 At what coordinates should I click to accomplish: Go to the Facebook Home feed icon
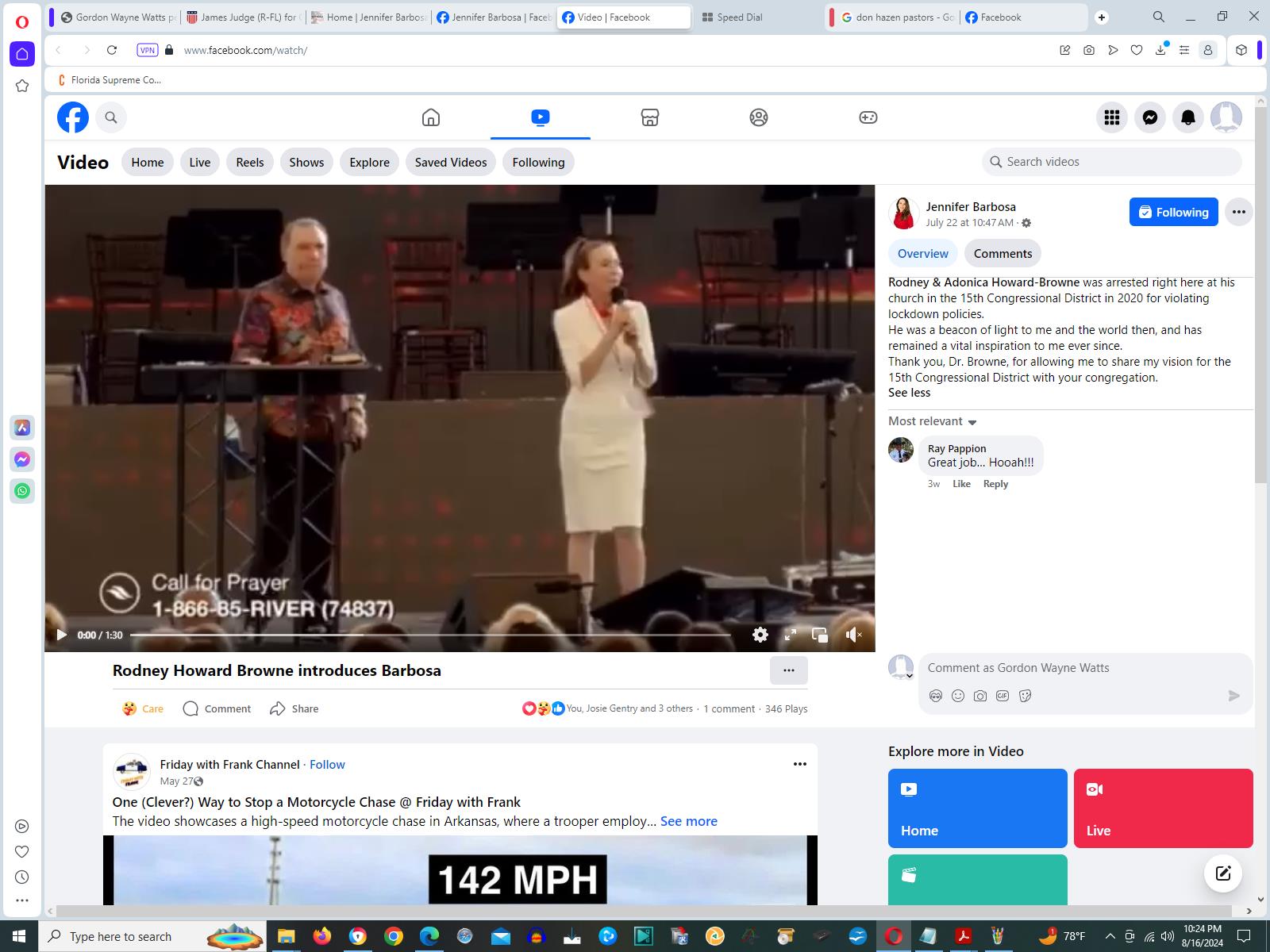tap(431, 117)
